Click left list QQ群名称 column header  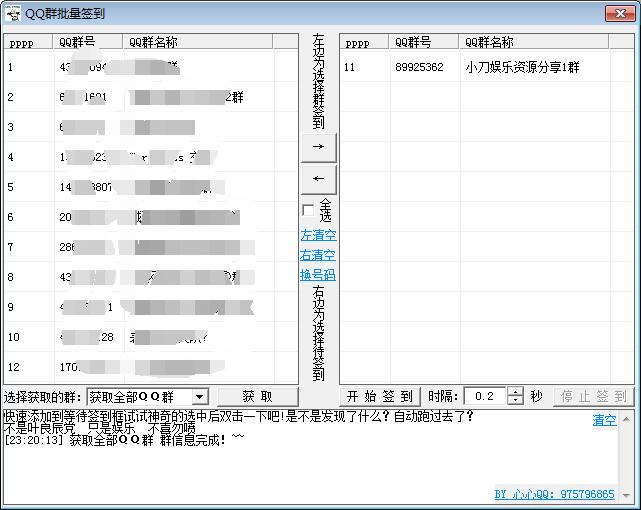pyautogui.click(x=198, y=42)
